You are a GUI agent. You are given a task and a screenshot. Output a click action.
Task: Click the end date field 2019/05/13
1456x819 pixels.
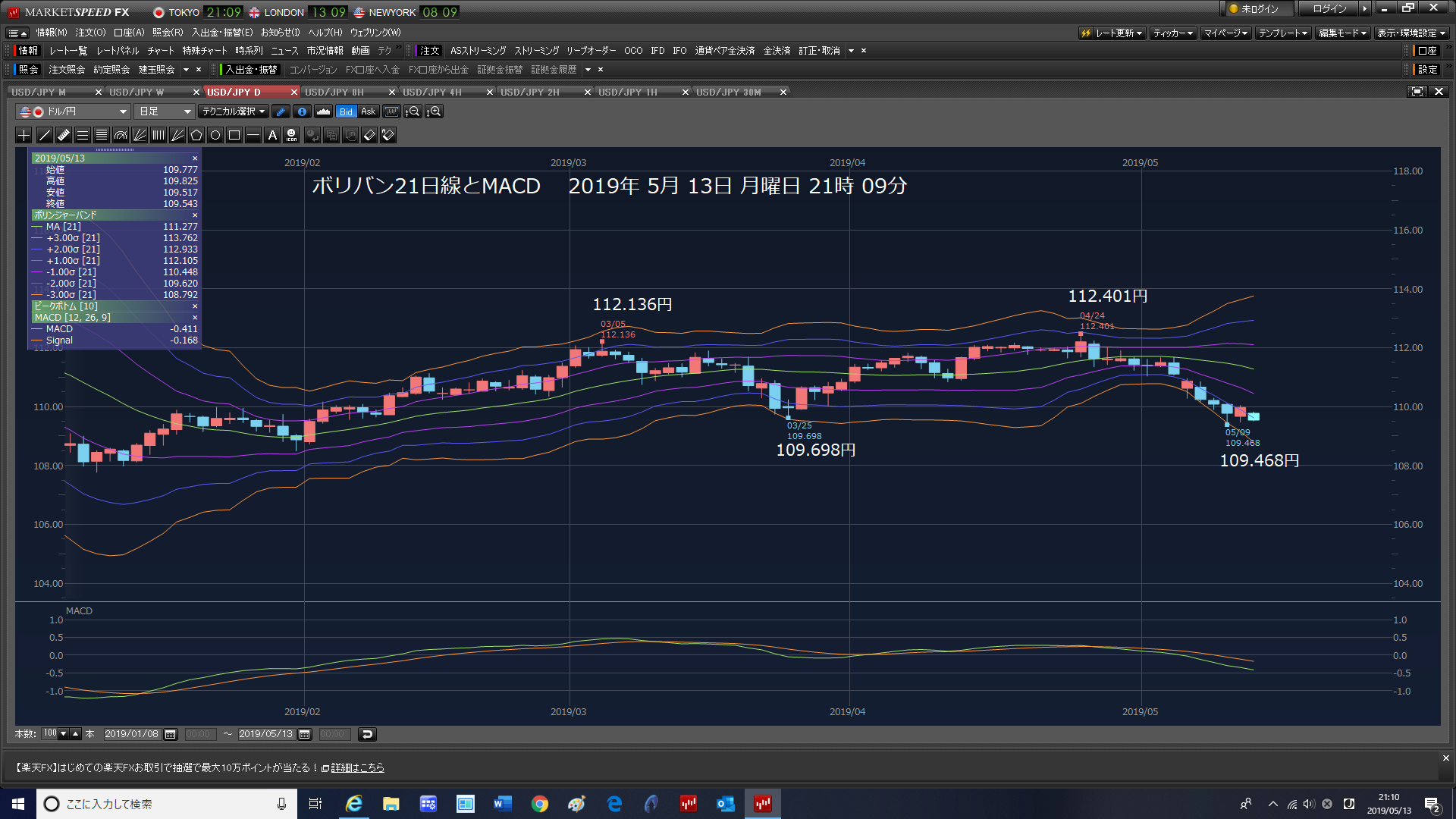tap(265, 734)
